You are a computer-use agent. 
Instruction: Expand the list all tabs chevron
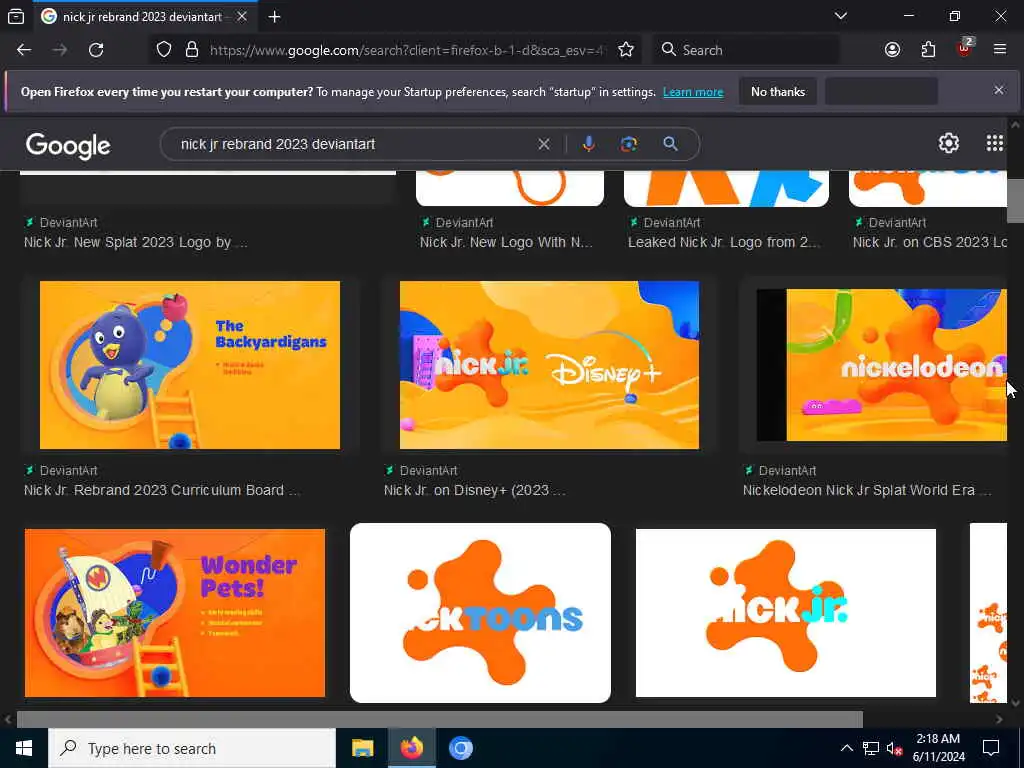click(840, 16)
